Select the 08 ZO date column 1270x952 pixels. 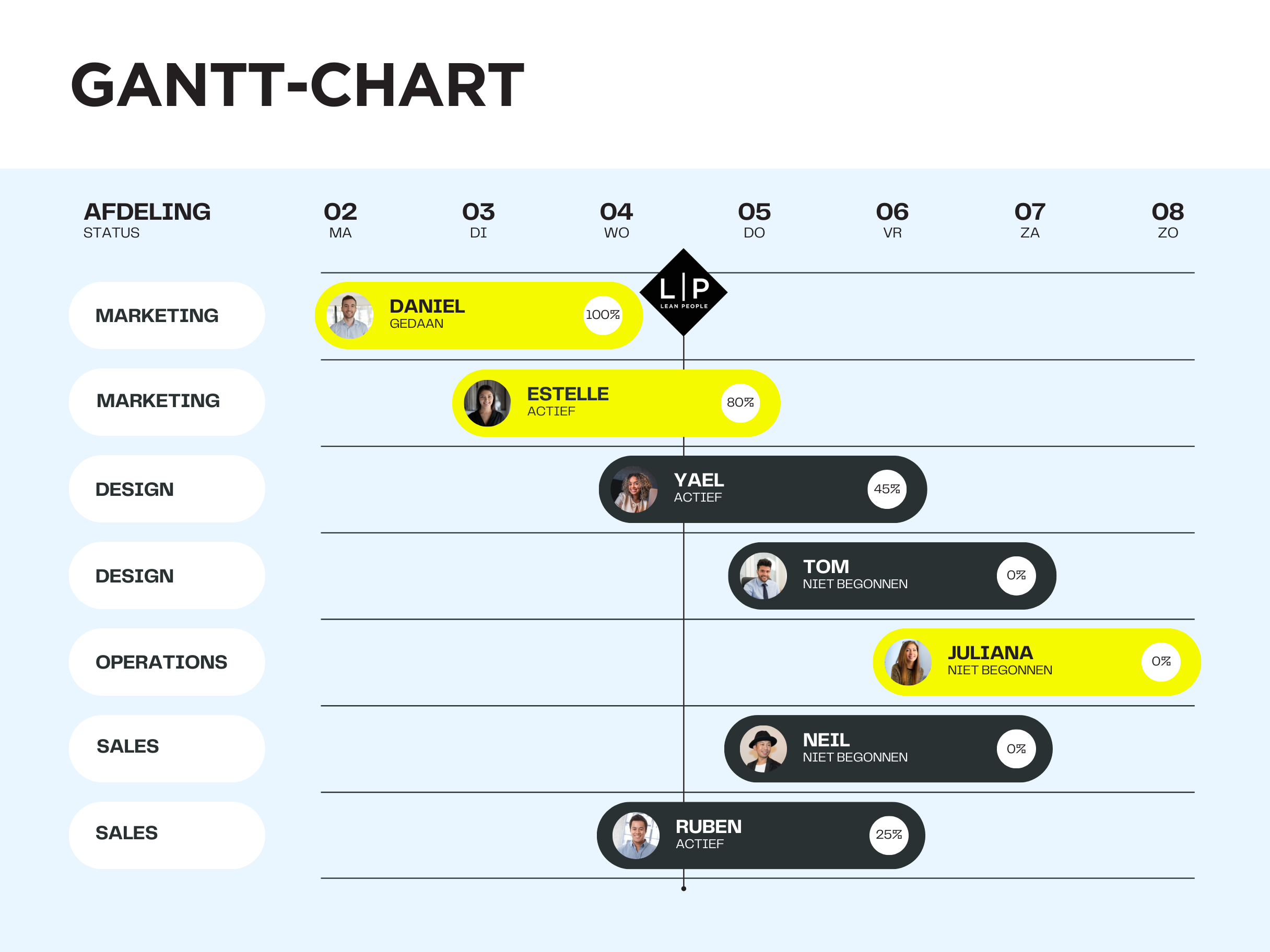[x=1167, y=220]
